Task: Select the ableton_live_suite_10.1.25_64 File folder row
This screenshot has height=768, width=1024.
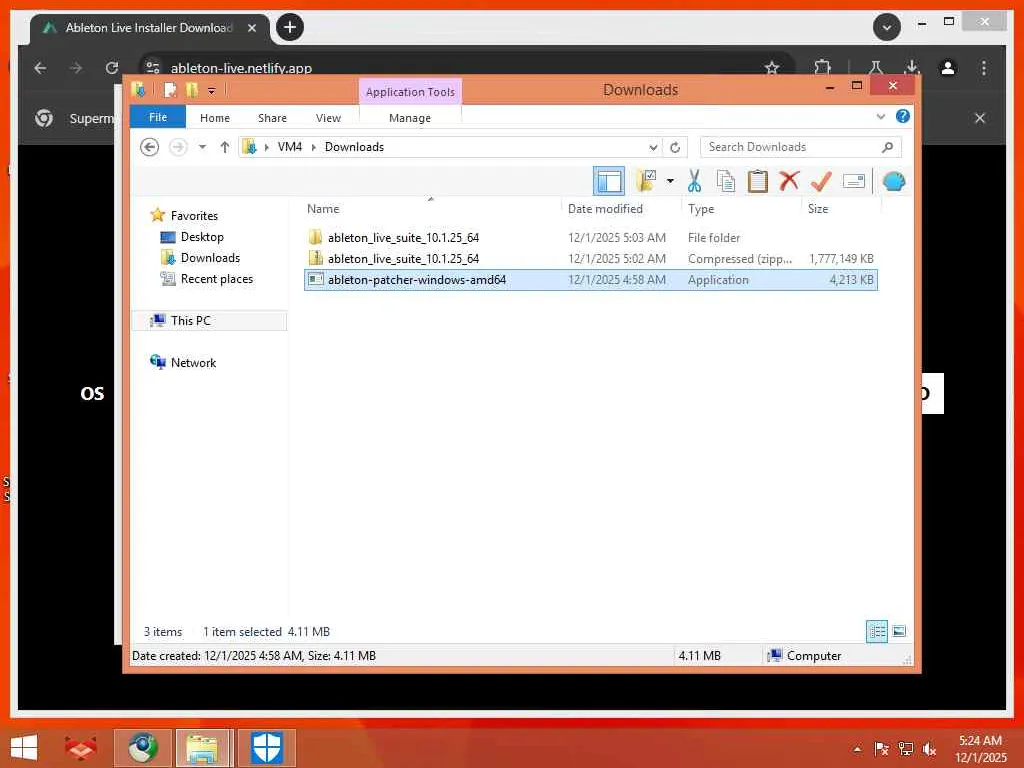Action: (590, 238)
